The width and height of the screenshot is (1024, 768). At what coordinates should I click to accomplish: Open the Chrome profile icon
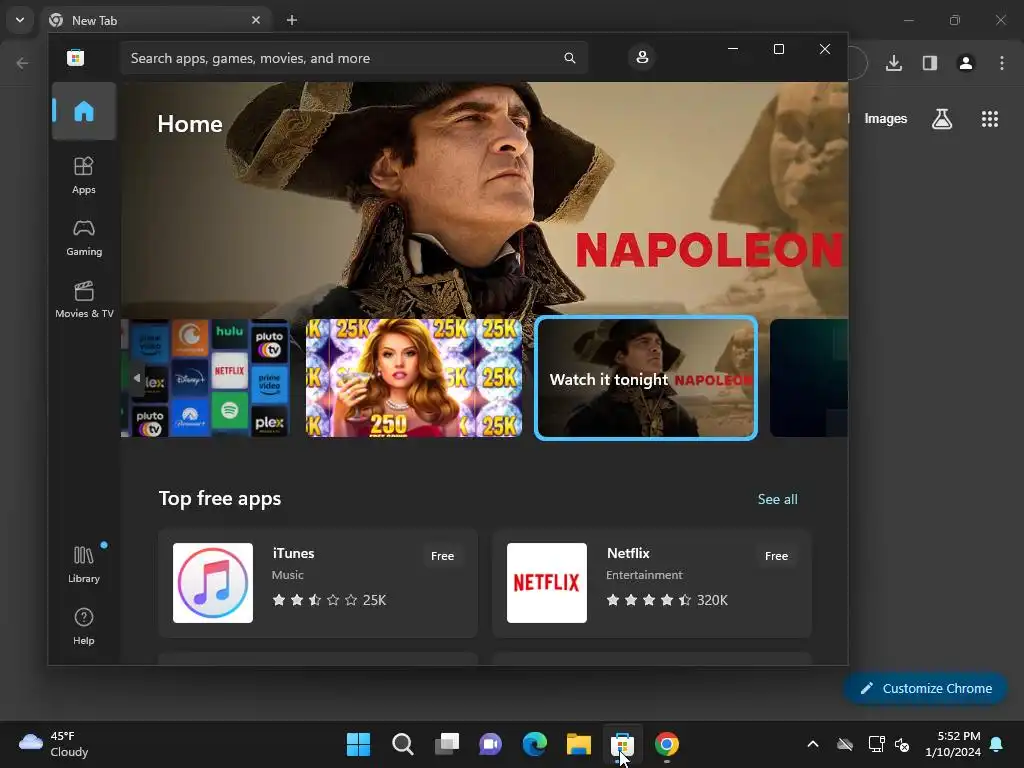click(966, 63)
